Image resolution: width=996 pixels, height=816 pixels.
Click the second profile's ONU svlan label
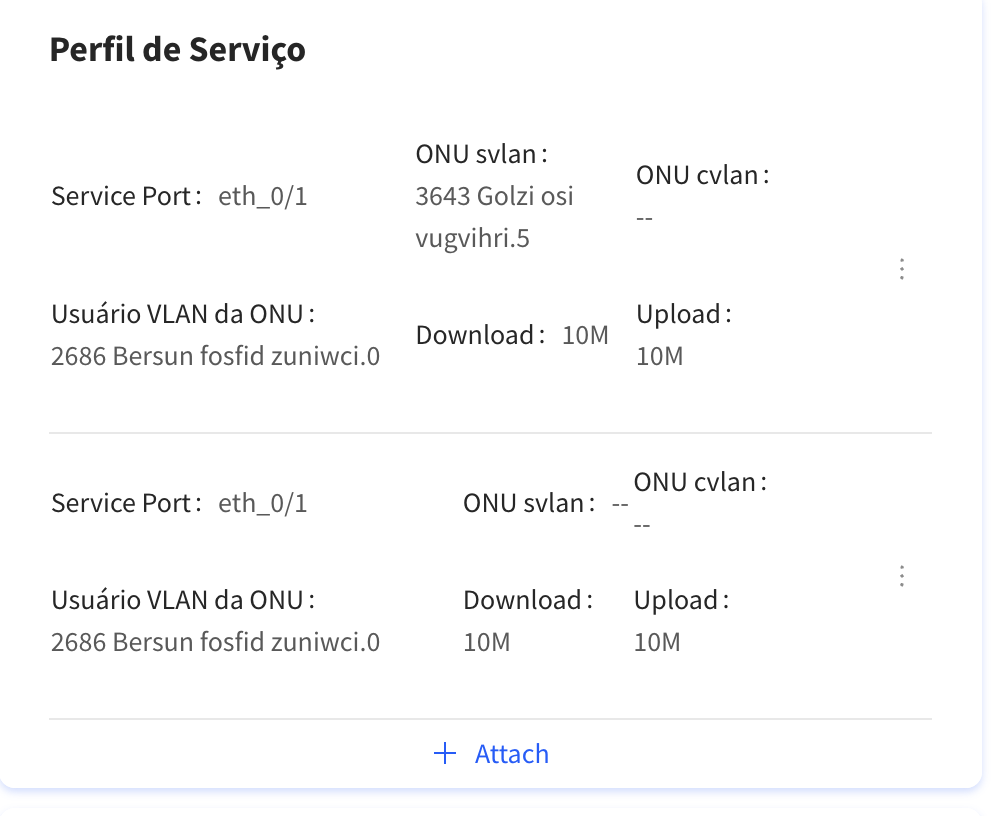pyautogui.click(x=528, y=503)
